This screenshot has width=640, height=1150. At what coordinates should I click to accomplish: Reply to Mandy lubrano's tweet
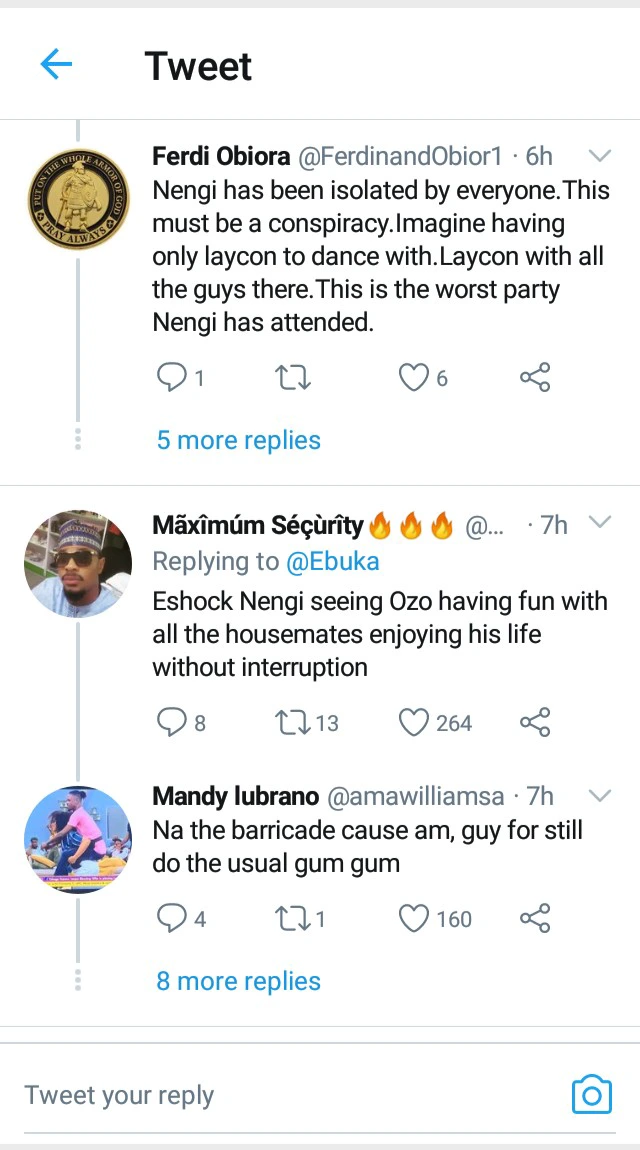tap(173, 918)
